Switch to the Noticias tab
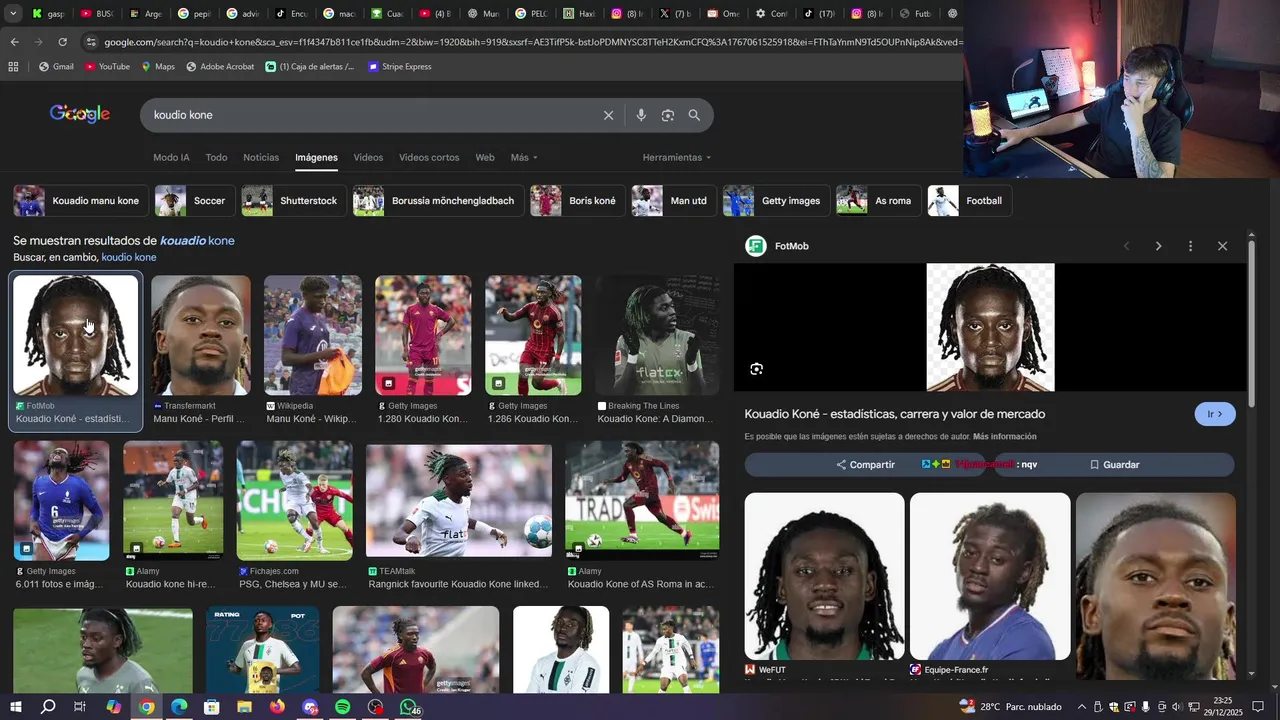 point(261,158)
